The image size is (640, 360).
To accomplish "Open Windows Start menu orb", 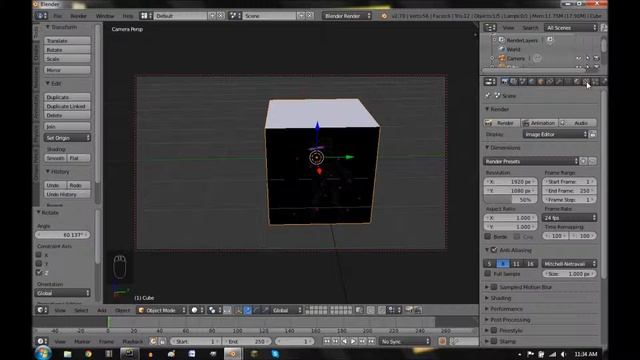I will tap(43, 353).
